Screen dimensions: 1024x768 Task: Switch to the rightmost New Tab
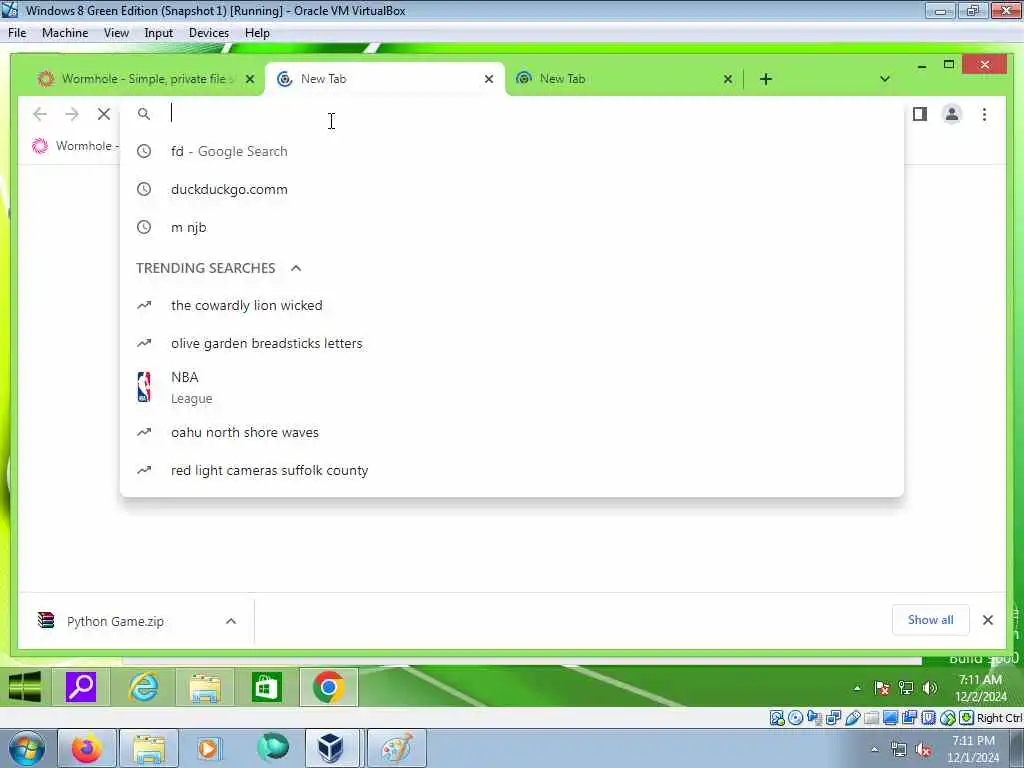click(624, 79)
